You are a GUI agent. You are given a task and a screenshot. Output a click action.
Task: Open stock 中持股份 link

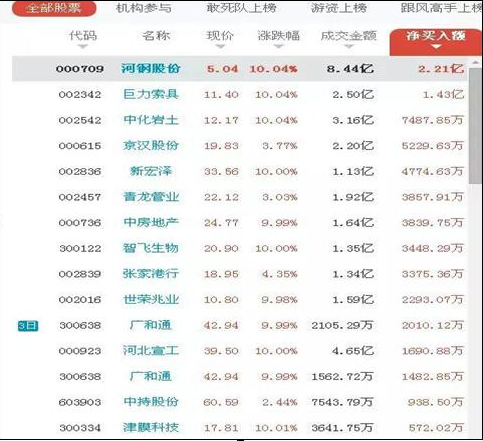151,402
